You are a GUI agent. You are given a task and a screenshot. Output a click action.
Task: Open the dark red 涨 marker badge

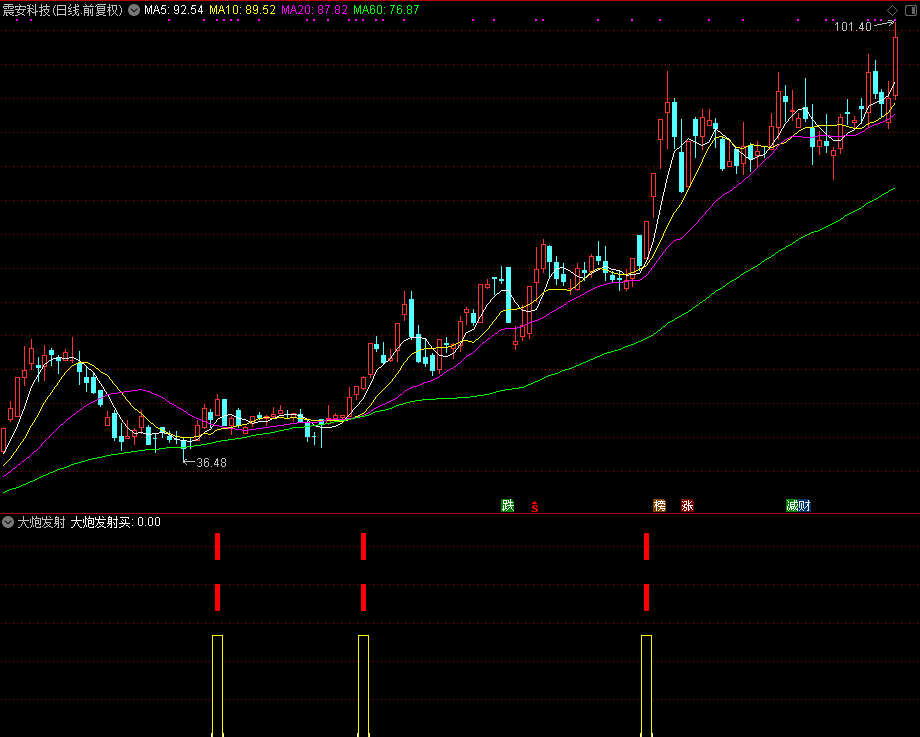pyautogui.click(x=687, y=505)
